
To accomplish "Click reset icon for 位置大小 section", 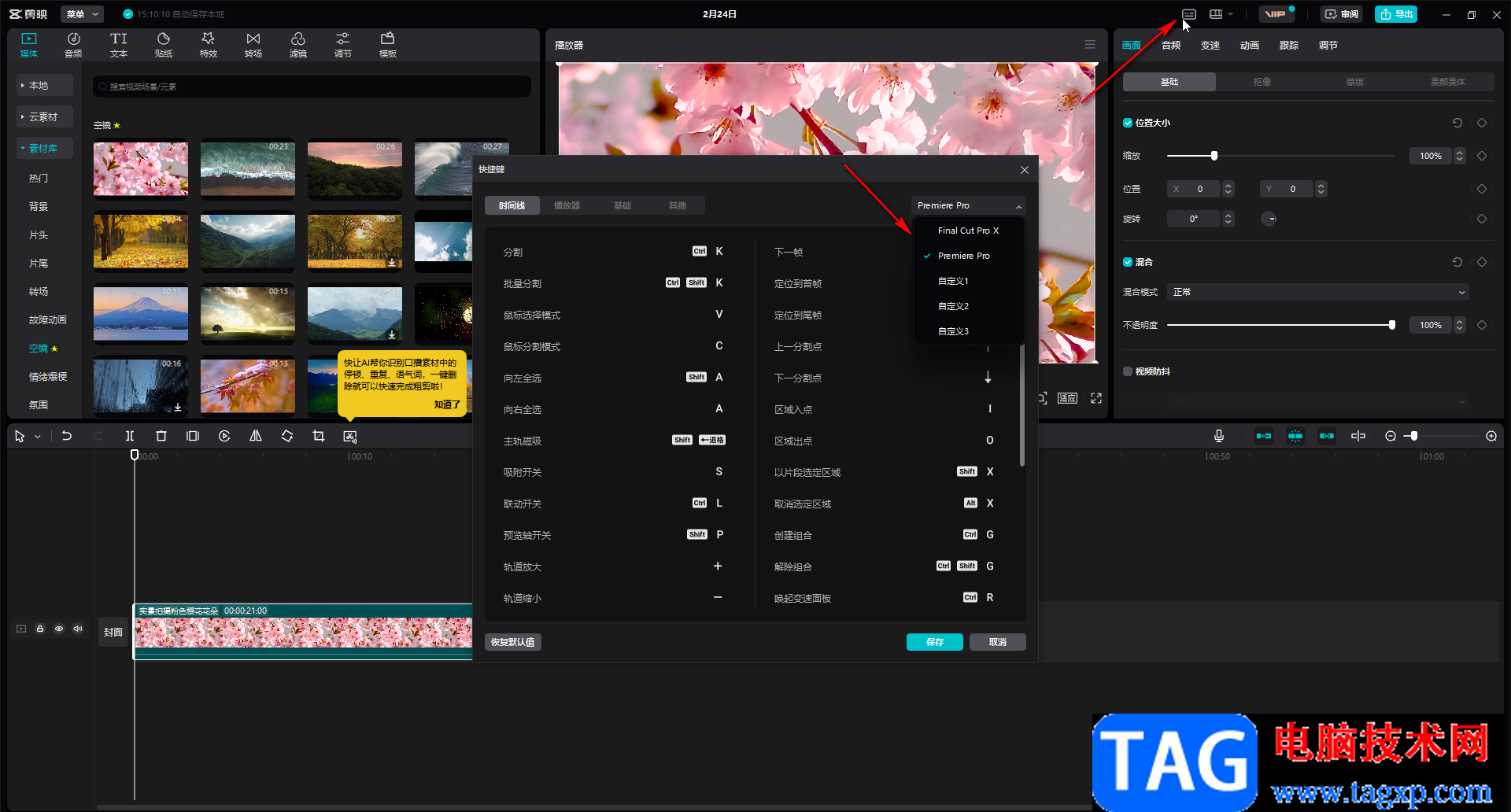I will [1457, 123].
